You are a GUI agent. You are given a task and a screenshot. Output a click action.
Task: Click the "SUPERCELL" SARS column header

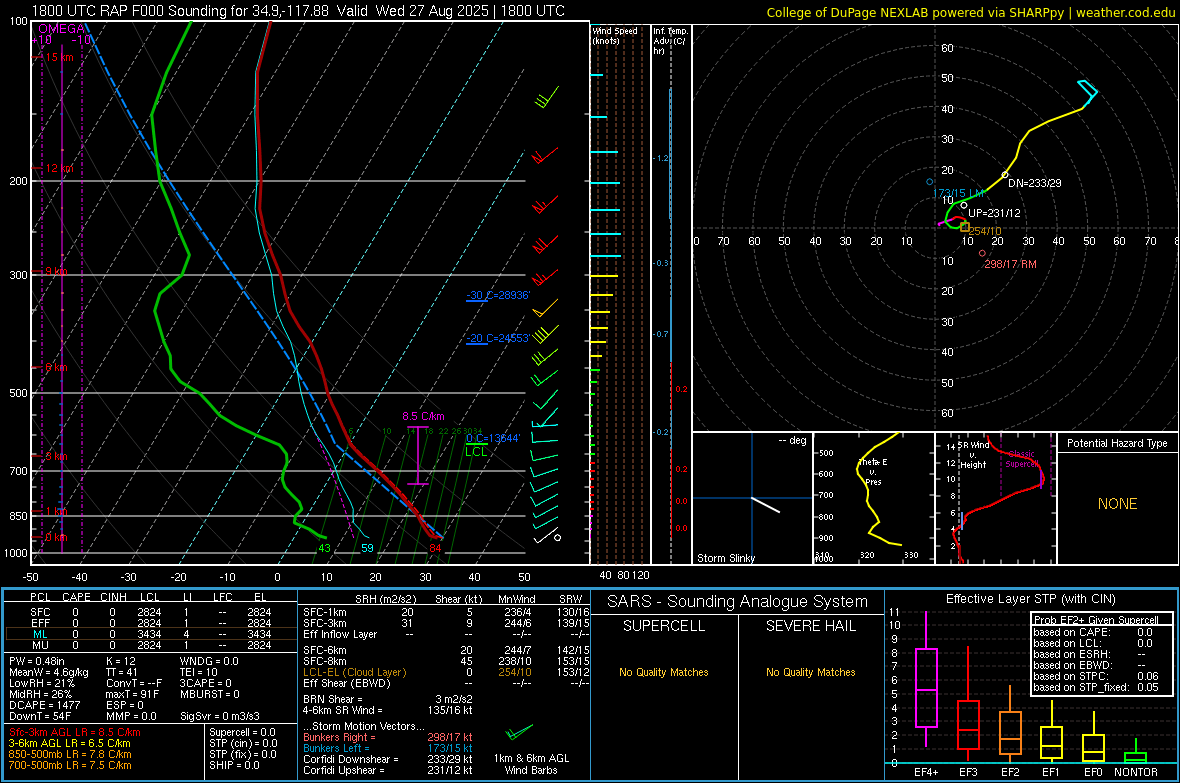pos(664,626)
